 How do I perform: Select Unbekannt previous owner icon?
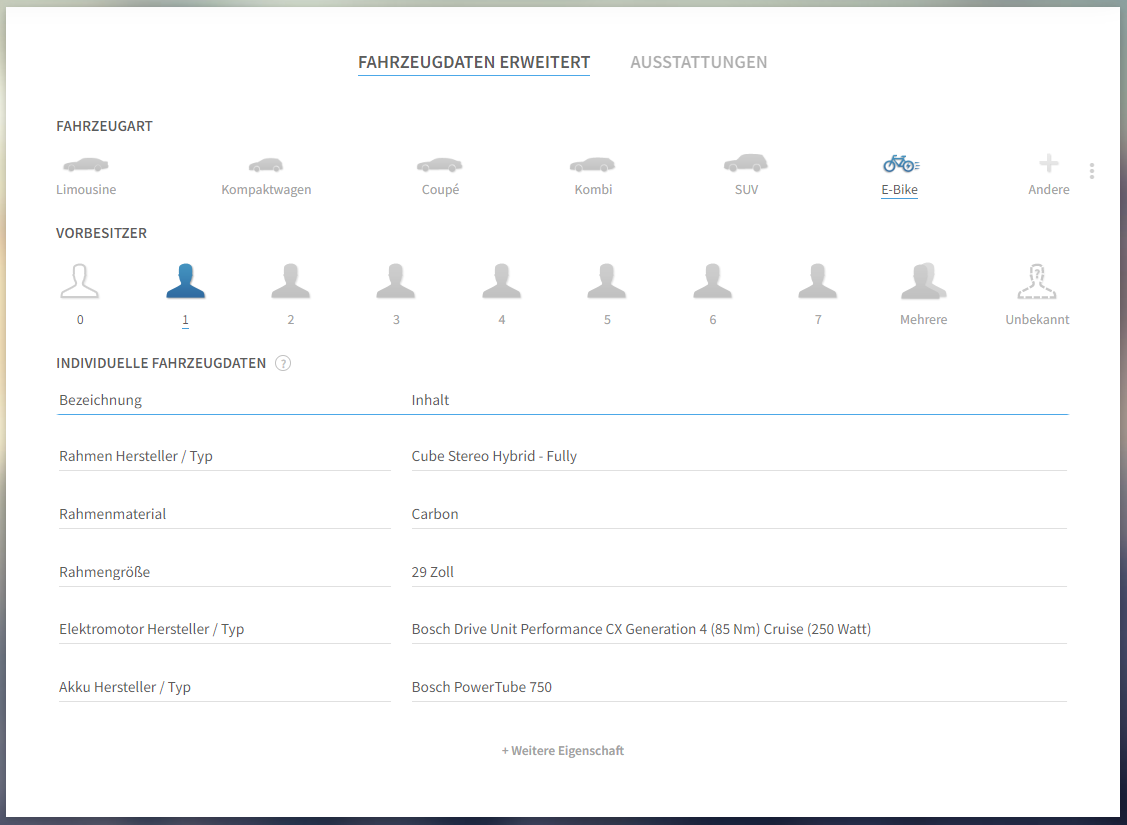[1037, 281]
